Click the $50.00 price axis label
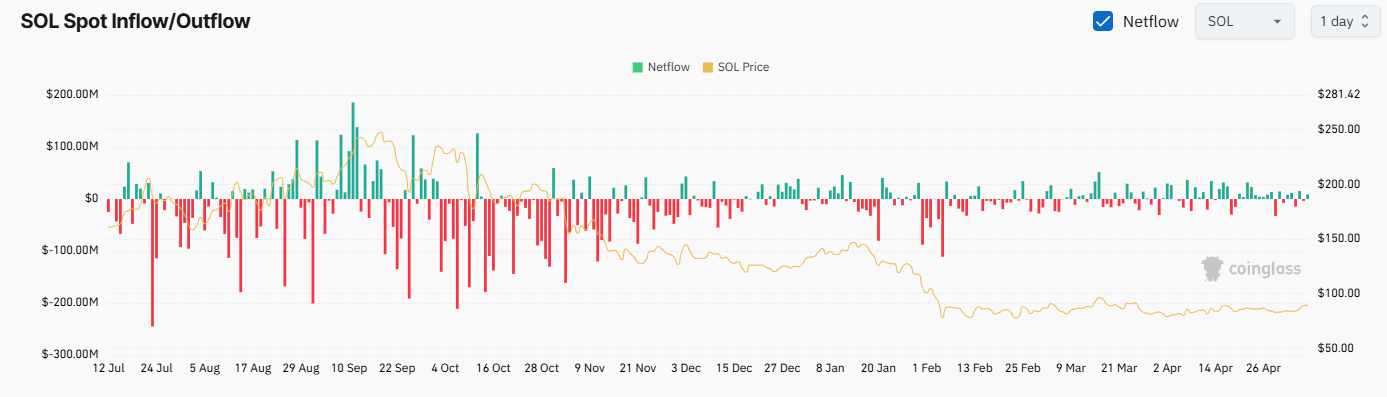 1336,348
